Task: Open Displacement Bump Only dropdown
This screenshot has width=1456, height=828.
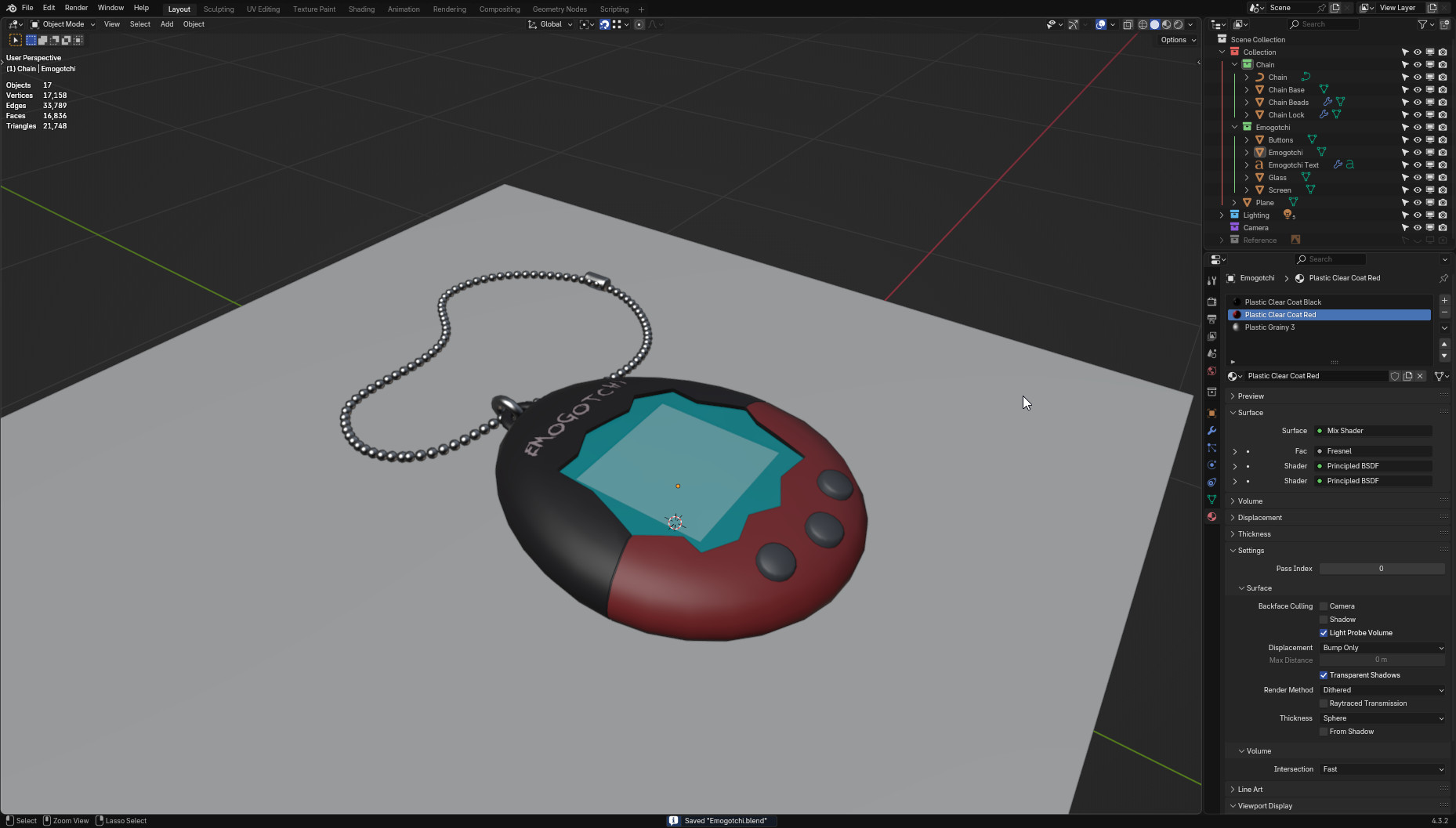Action: pos(1382,648)
